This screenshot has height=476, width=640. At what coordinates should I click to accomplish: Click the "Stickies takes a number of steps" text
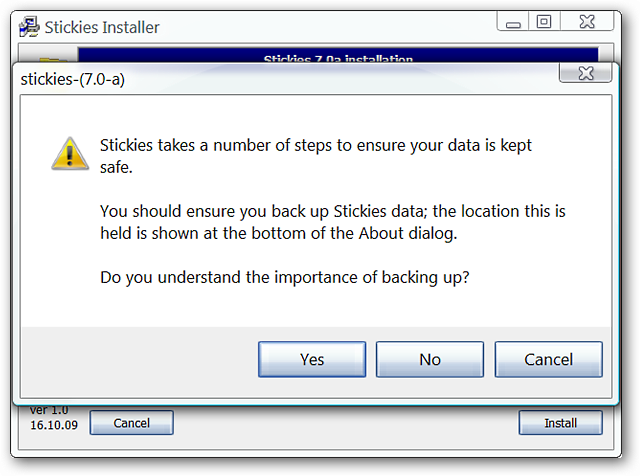click(x=316, y=156)
